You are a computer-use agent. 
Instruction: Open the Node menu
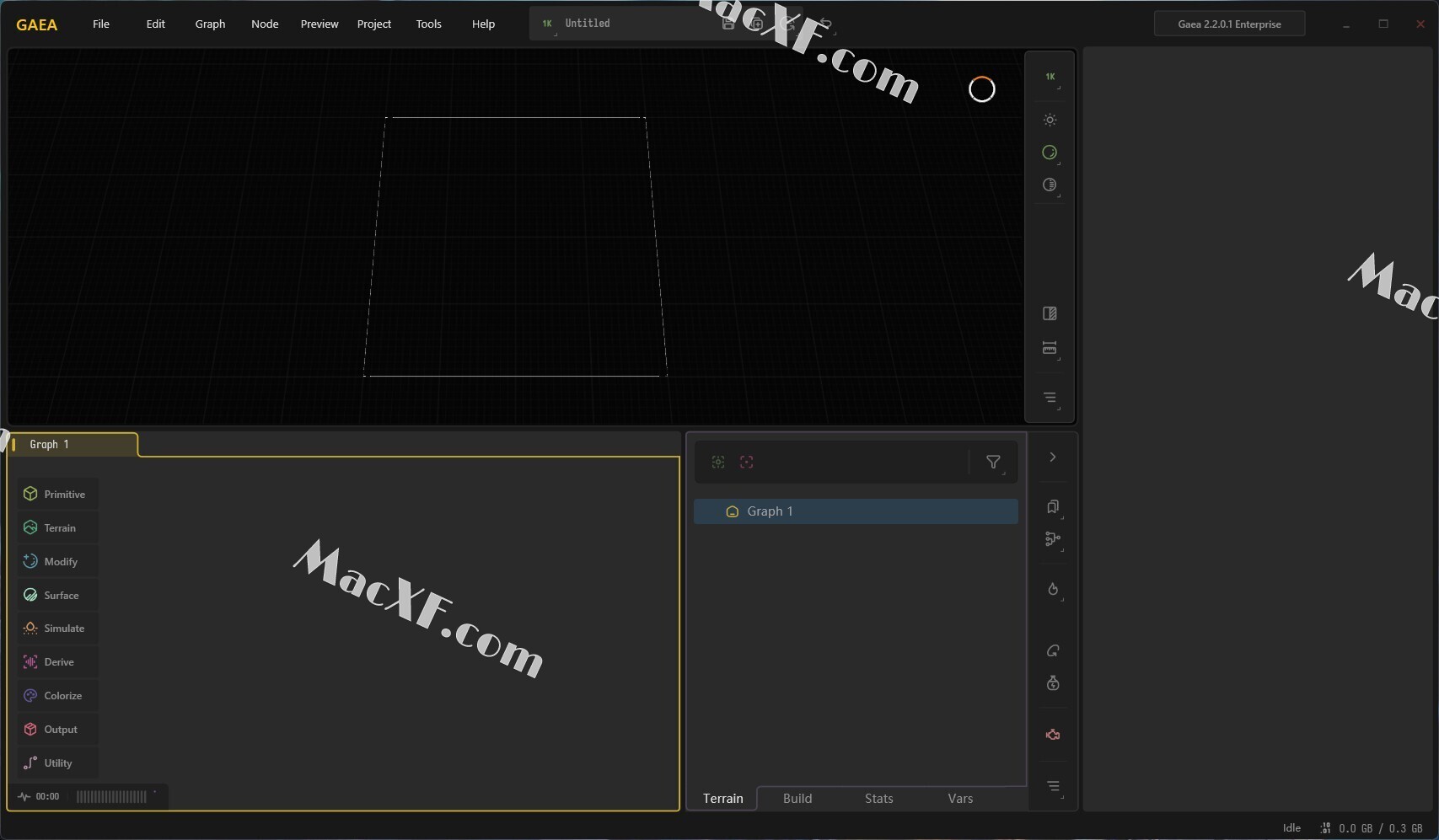pyautogui.click(x=265, y=24)
